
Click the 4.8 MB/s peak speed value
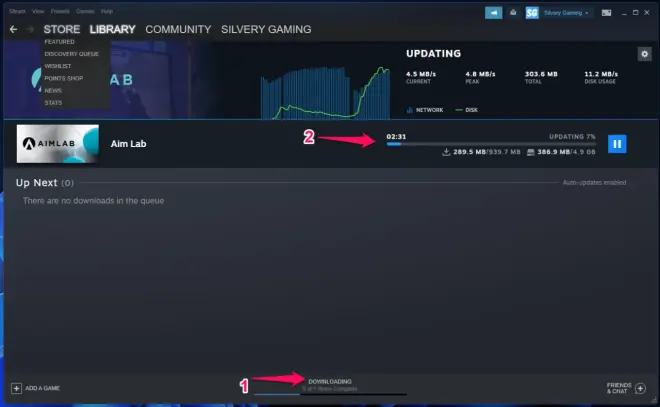click(480, 74)
